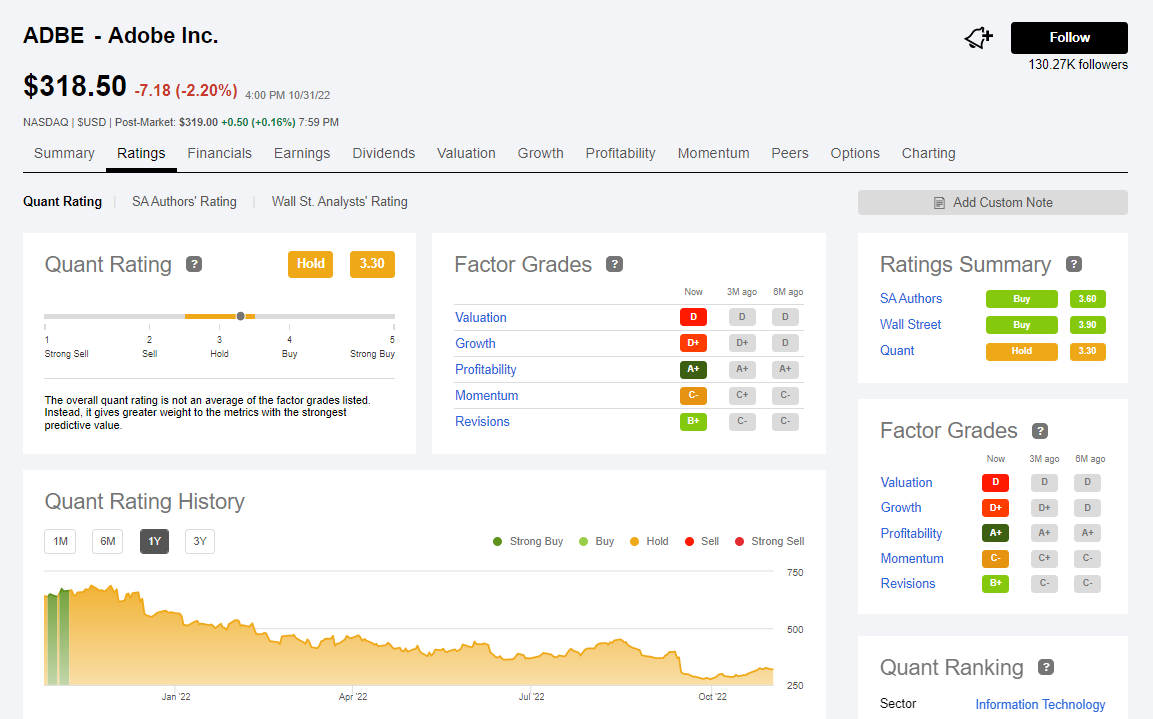1153x719 pixels.
Task: Switch to the Financials tab
Action: coord(219,153)
